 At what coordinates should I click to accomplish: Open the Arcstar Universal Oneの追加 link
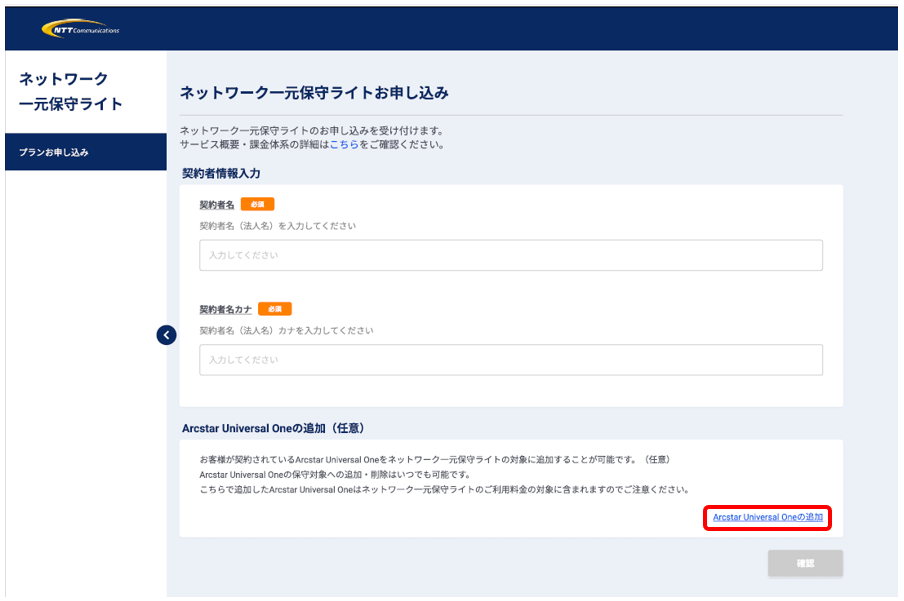coord(767,517)
